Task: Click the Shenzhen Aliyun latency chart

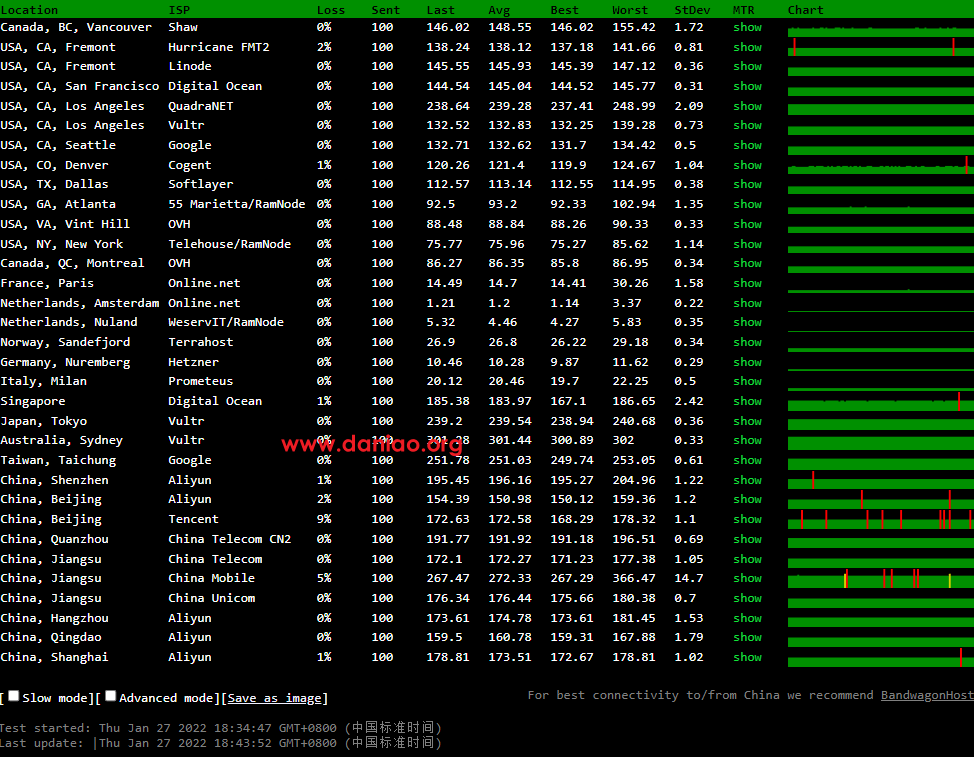Action: (881, 480)
